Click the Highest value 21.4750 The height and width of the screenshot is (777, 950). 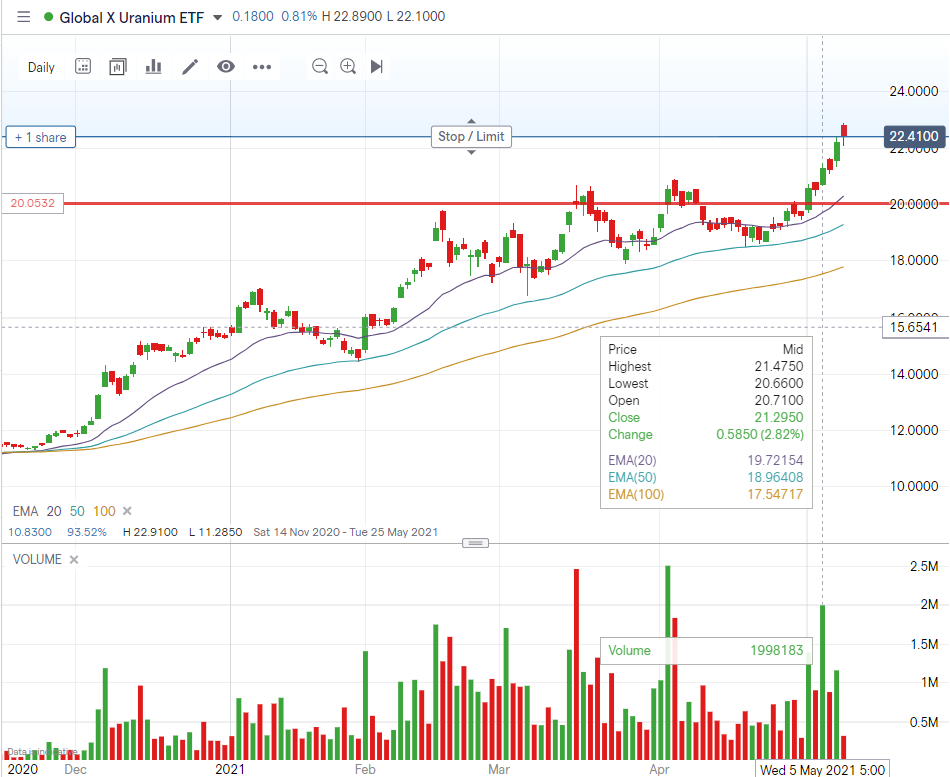pos(779,366)
